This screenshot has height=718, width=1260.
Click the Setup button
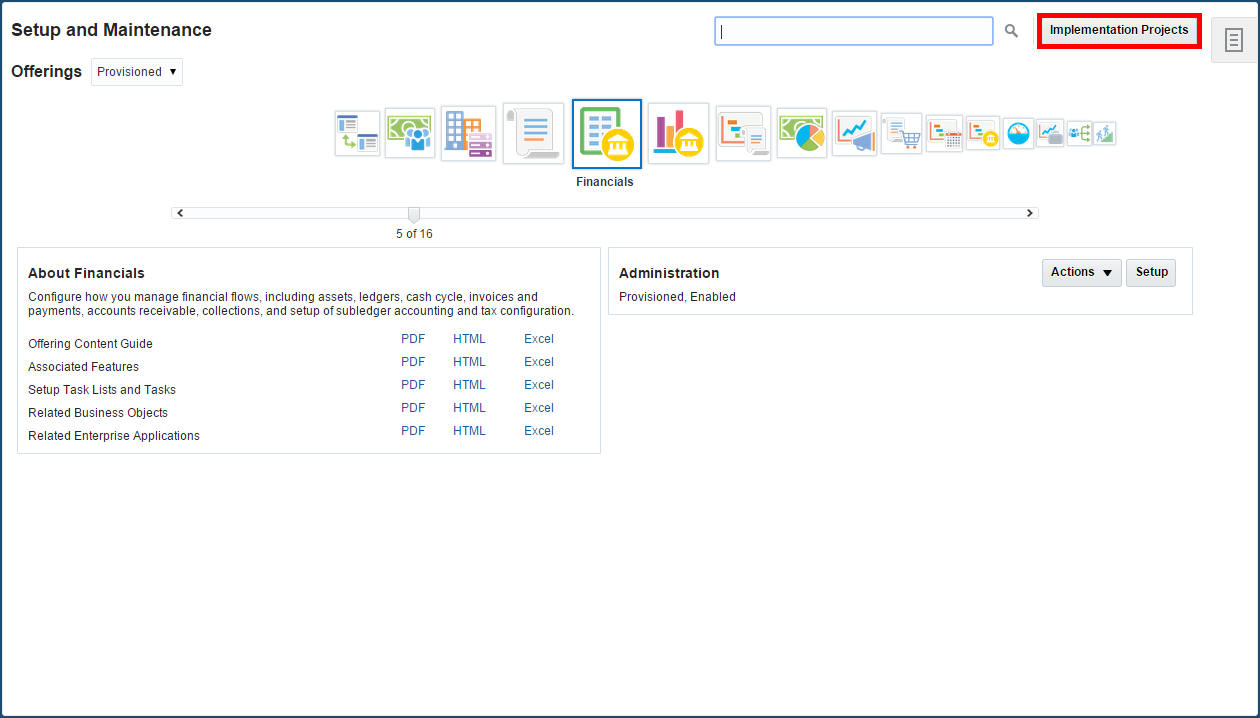[1151, 272]
